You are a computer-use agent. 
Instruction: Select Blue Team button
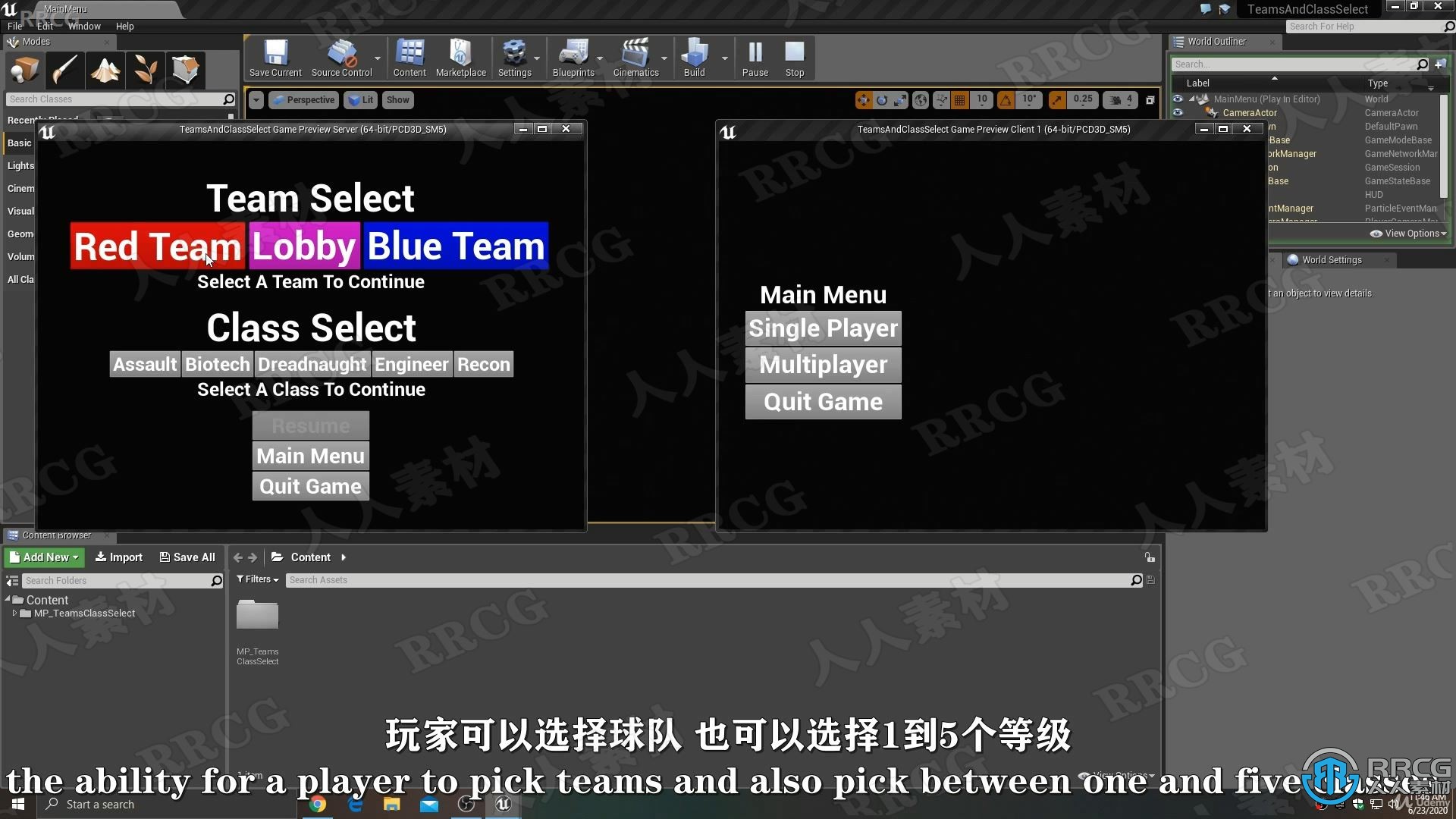pyautogui.click(x=456, y=246)
